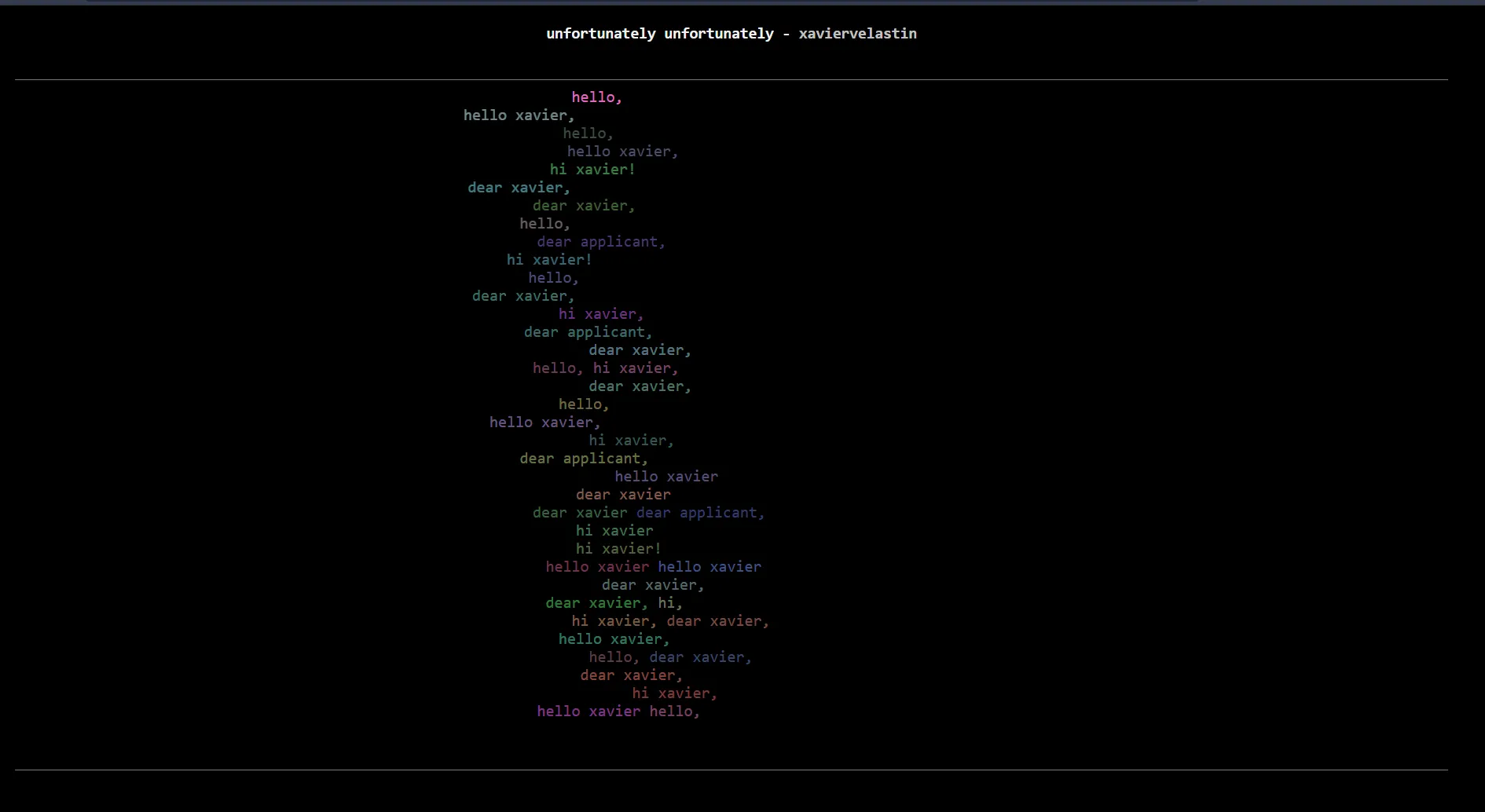Image resolution: width=1485 pixels, height=812 pixels.
Task: Click the bold title 'unfortunately unfortunately'
Action: [660, 34]
